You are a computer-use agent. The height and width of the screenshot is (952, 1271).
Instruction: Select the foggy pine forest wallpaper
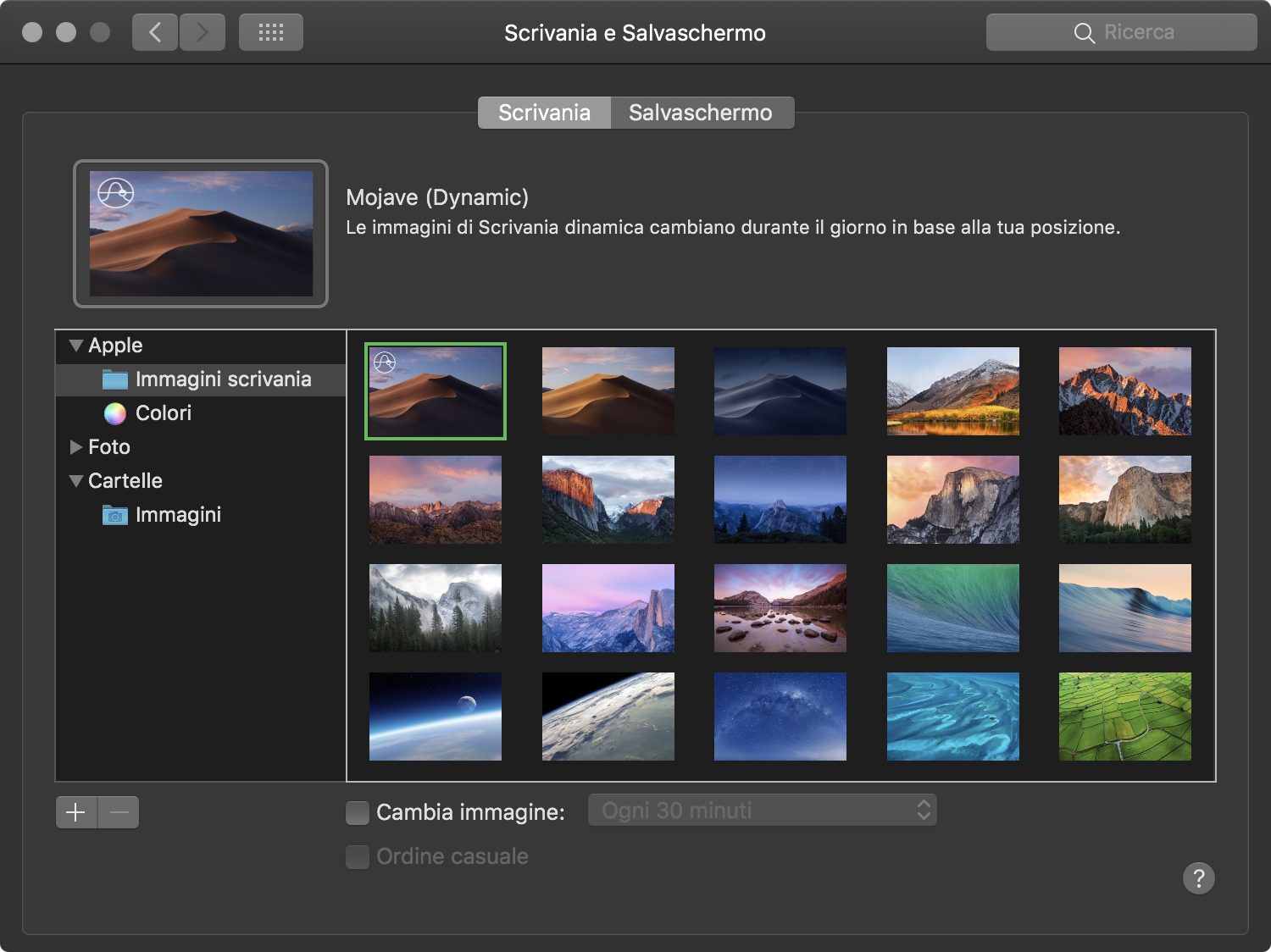click(x=436, y=608)
